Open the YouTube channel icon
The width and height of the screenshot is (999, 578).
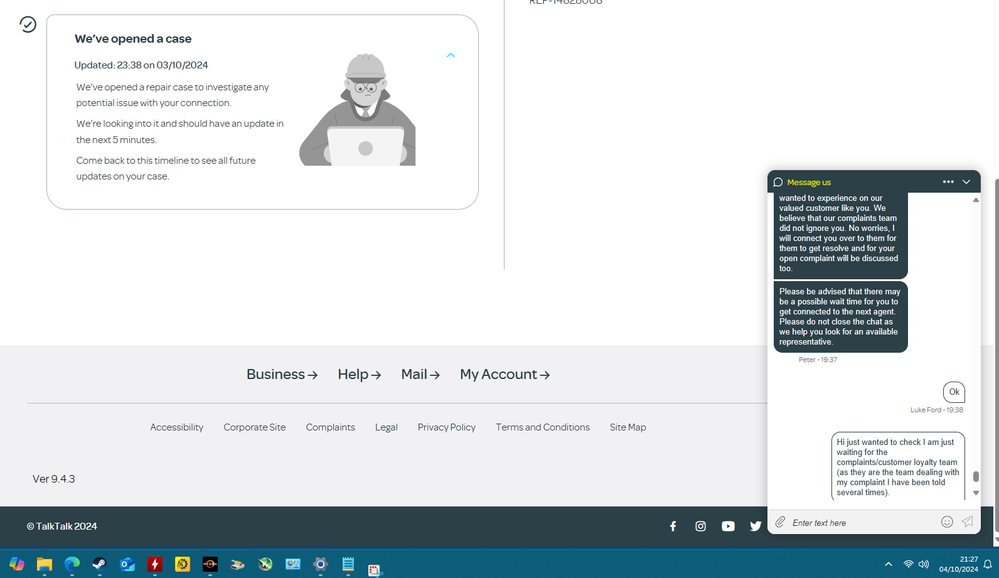(728, 526)
